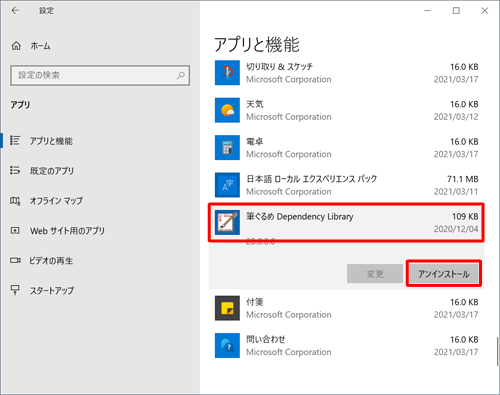Click the 2021/03/12 date of 天気
The width and height of the screenshot is (500, 395).
pos(456,117)
